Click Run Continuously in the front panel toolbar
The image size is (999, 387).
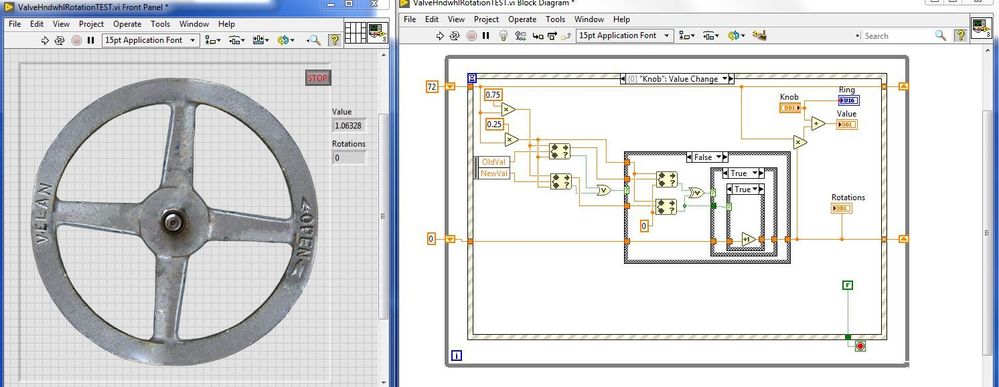pyautogui.click(x=60, y=40)
